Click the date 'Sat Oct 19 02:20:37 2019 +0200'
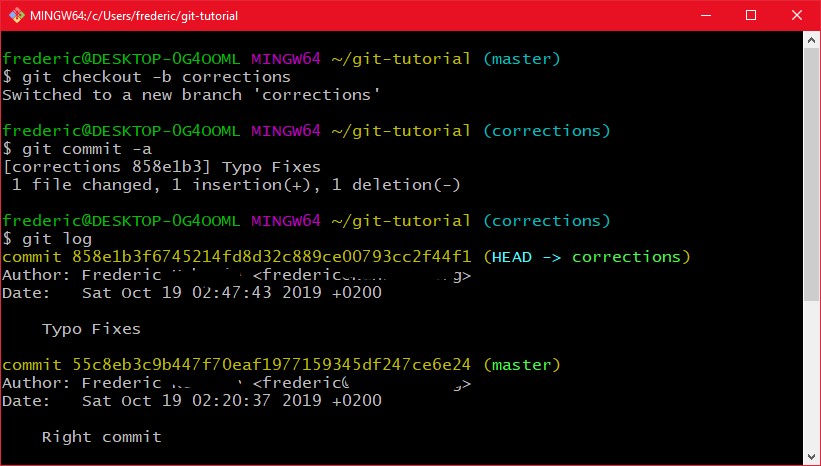 tap(232, 401)
